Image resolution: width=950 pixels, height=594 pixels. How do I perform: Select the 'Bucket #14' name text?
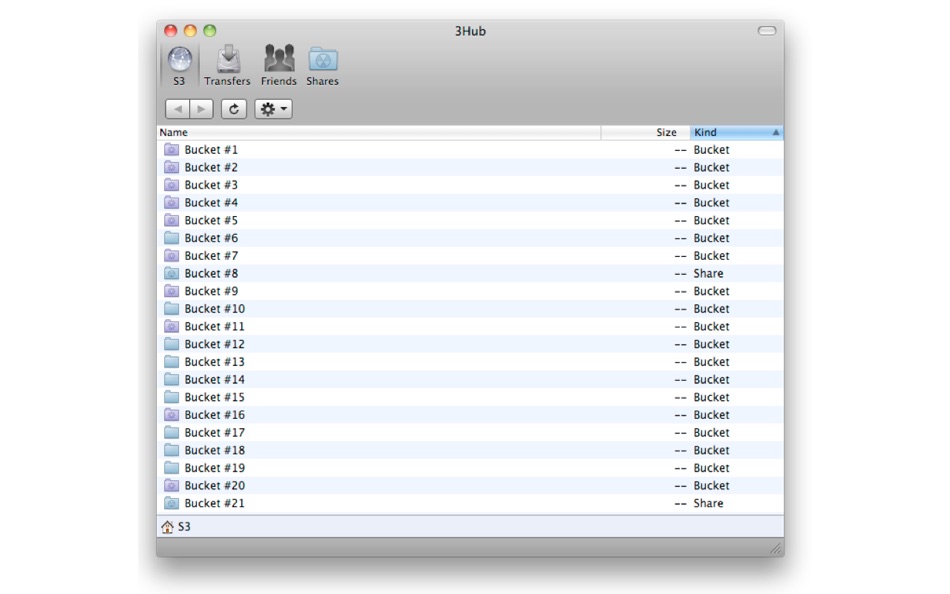[214, 379]
